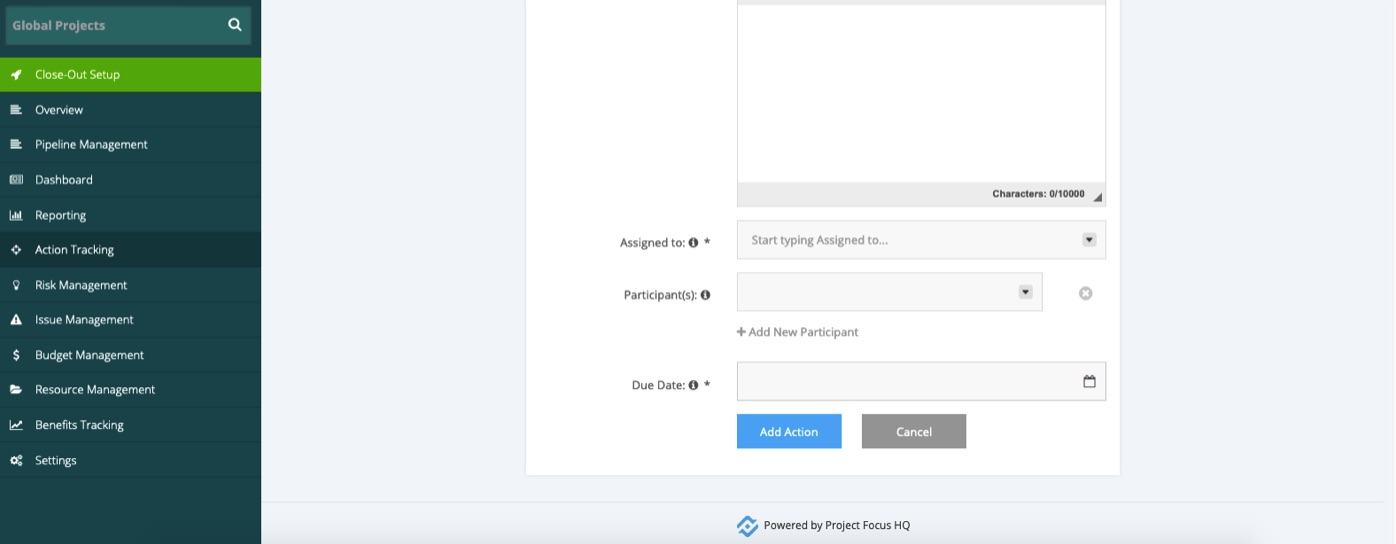Viewport: 1396px width, 544px height.
Task: Click the Risk Management lightbulb icon
Action: tap(16, 285)
